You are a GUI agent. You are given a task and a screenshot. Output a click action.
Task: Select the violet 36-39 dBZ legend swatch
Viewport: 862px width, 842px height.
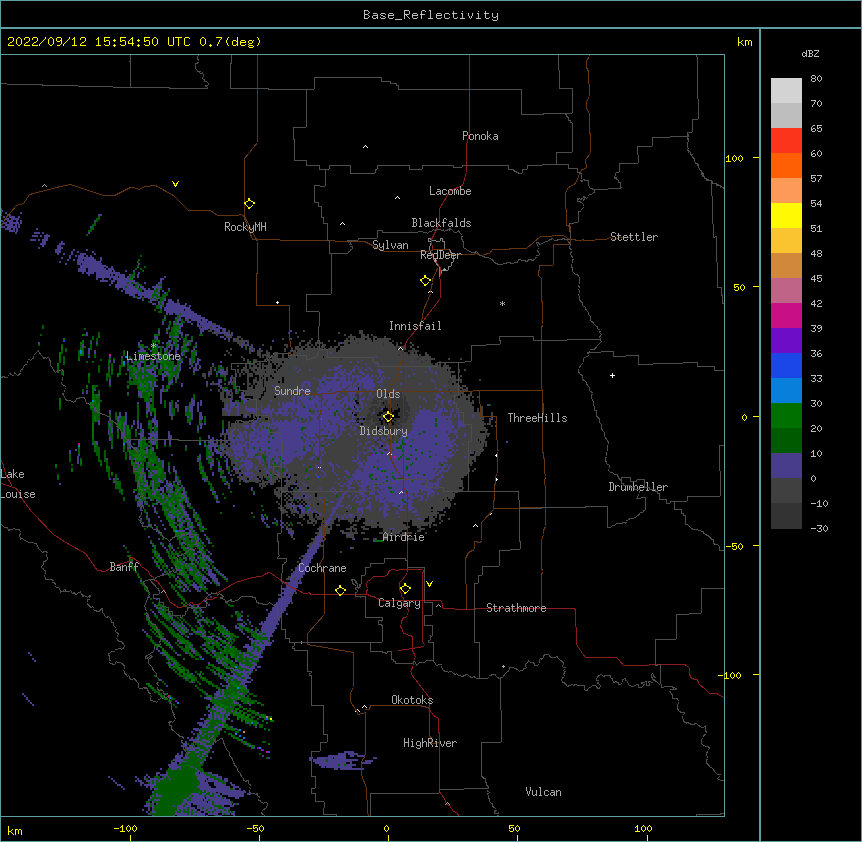coord(786,341)
